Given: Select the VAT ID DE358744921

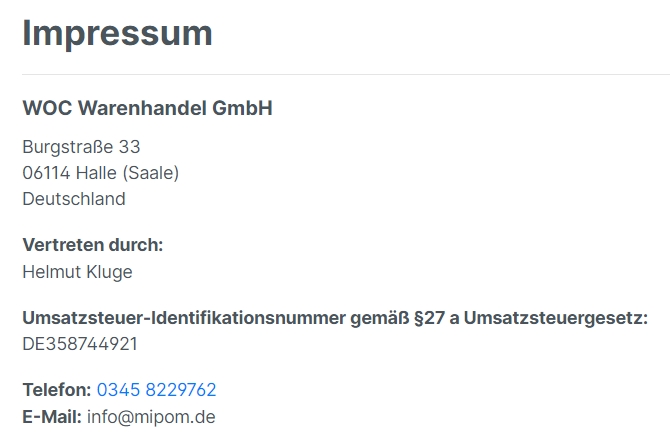Looking at the screenshot, I should [80, 344].
